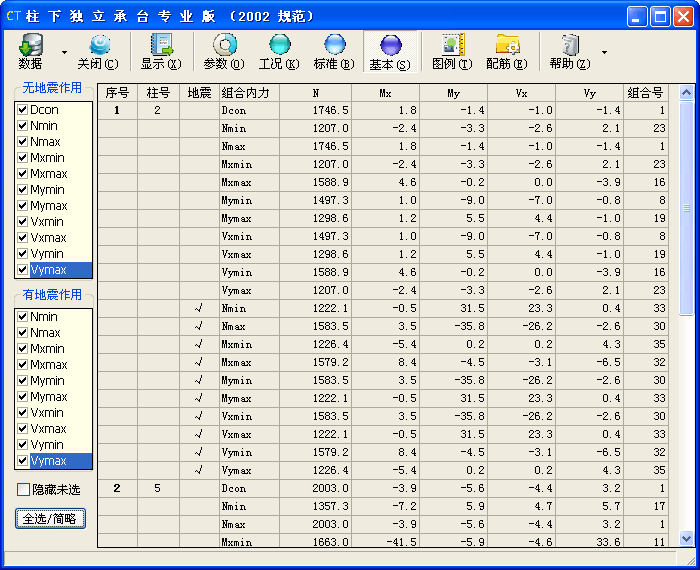Toggle Nmax checkbox under 无地震作用
Viewport: 700px width, 570px height.
tap(23, 141)
